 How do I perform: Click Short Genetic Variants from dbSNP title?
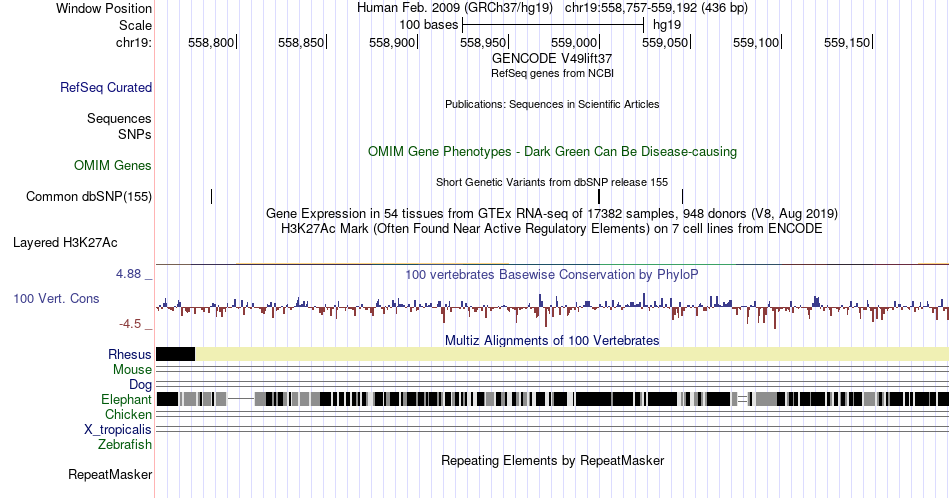[552, 182]
